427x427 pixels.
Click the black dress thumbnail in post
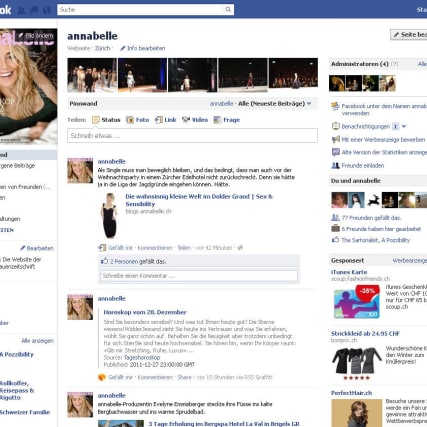click(109, 216)
